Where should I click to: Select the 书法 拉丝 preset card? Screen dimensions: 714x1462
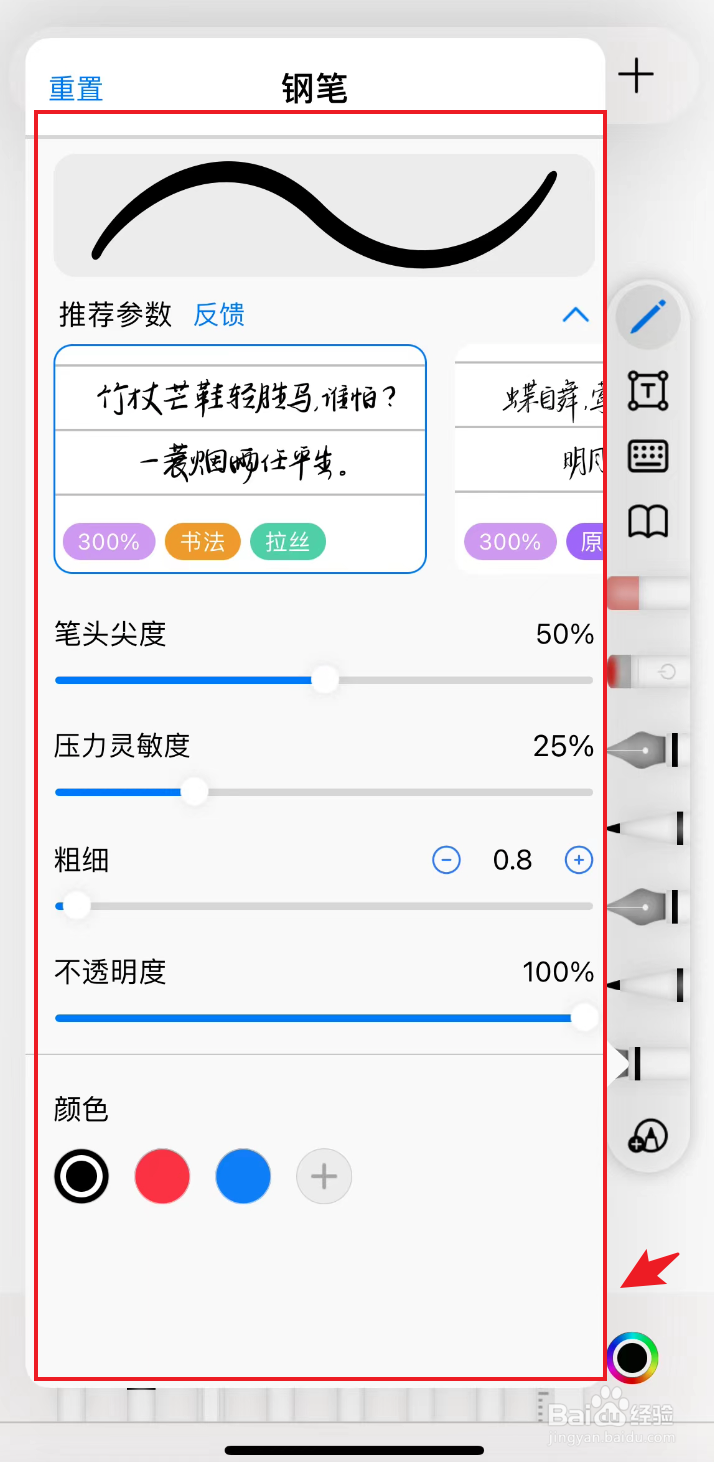[x=240, y=458]
